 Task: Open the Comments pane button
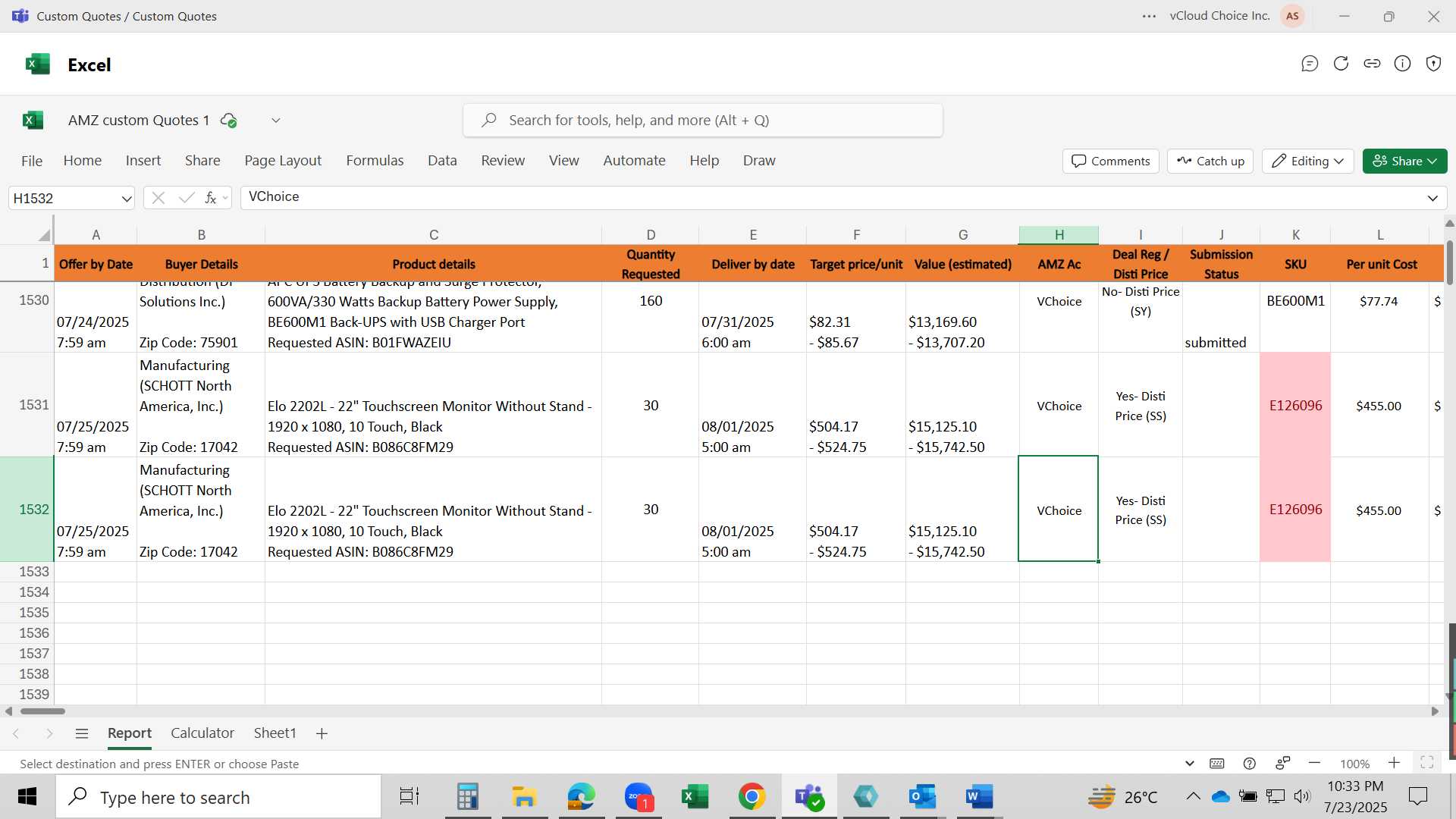click(x=1111, y=161)
